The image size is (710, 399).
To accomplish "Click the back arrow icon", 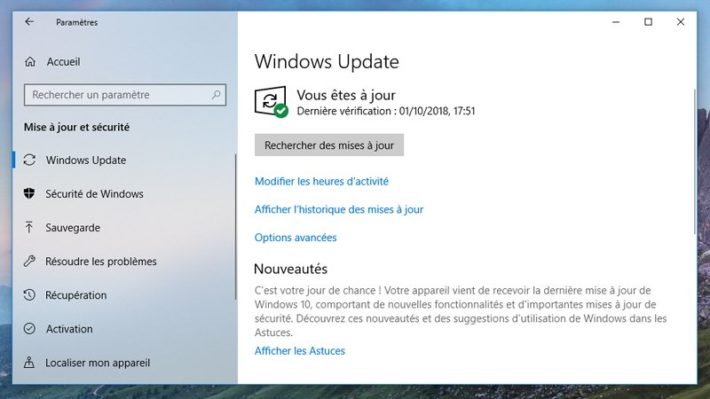I will pyautogui.click(x=29, y=22).
